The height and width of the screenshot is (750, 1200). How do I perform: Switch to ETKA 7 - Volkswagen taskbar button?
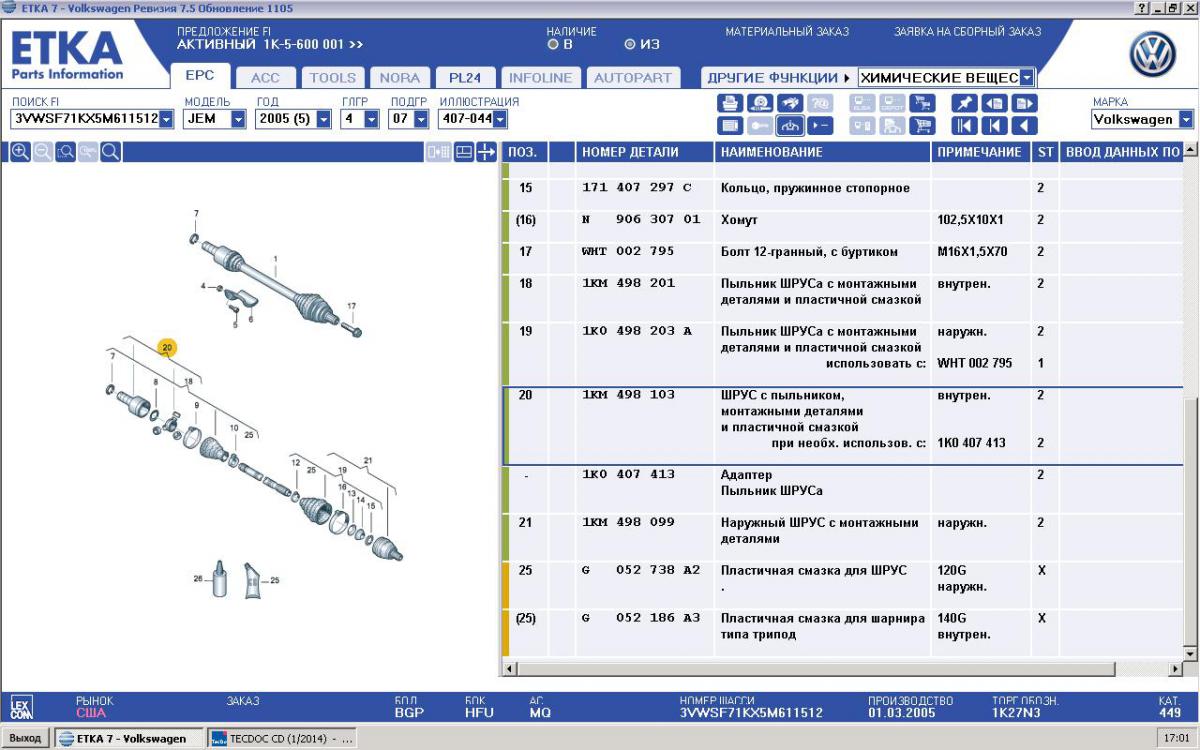tap(128, 739)
